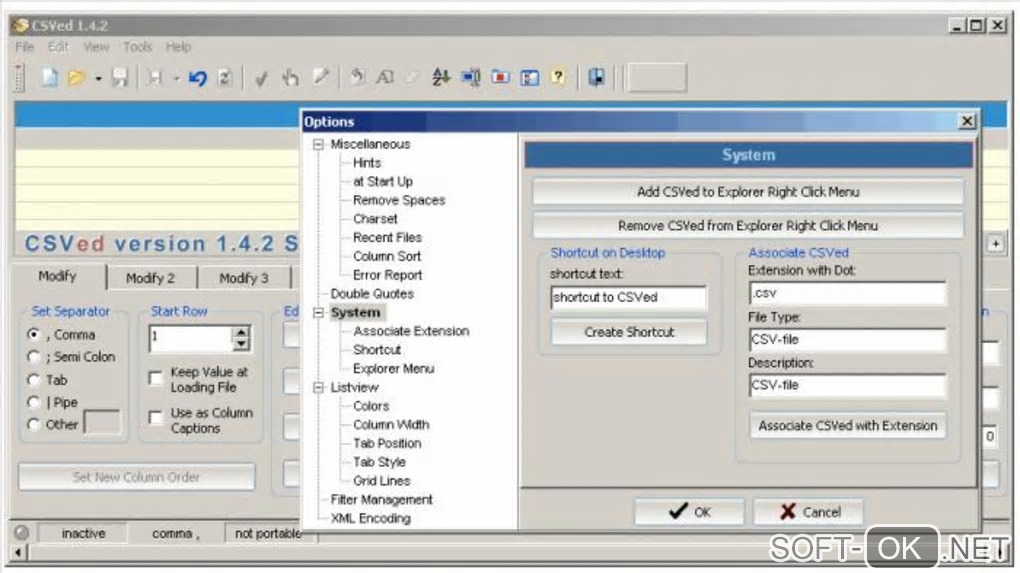Screen dimensions: 1020x573
Task: Click the red square toolbar icon
Action: coord(500,77)
